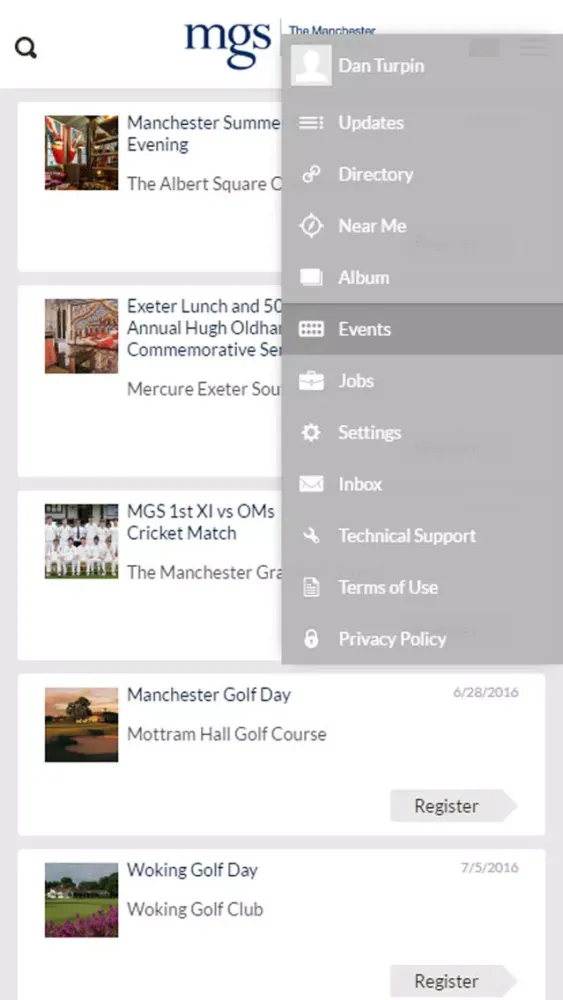
Task: Click Woking Golf Club venue text
Action: pos(195,909)
